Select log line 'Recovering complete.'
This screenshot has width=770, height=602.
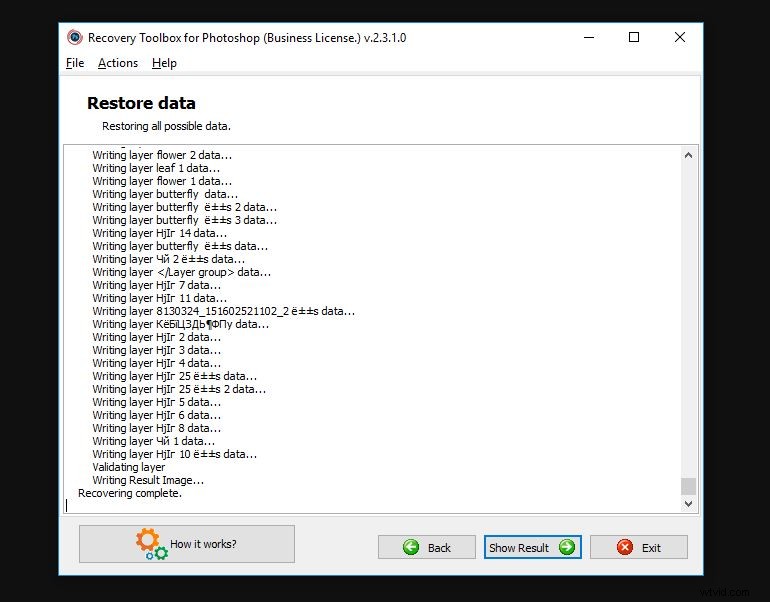(x=130, y=493)
